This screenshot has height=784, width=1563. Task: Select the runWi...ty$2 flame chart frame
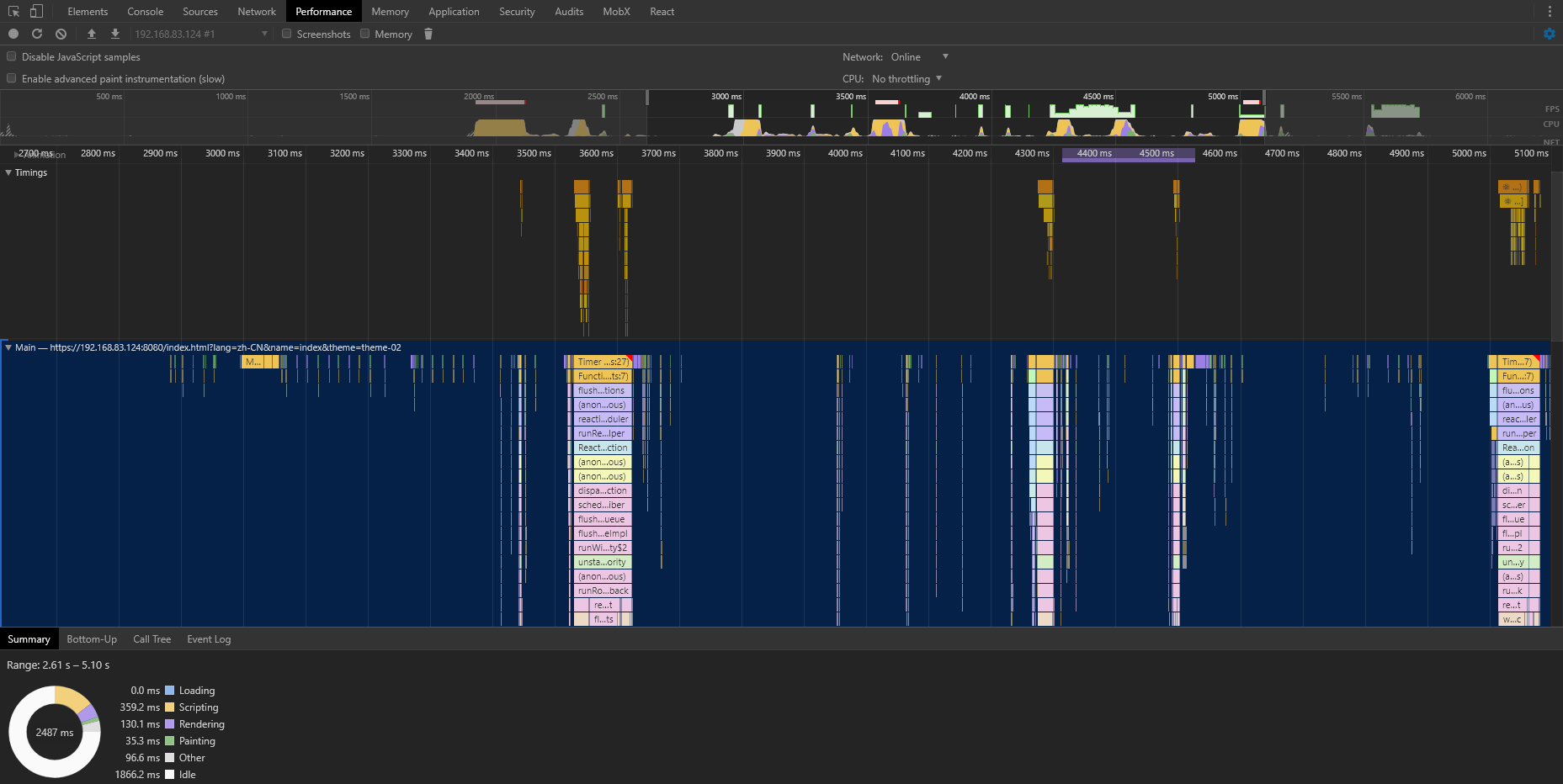coord(603,548)
